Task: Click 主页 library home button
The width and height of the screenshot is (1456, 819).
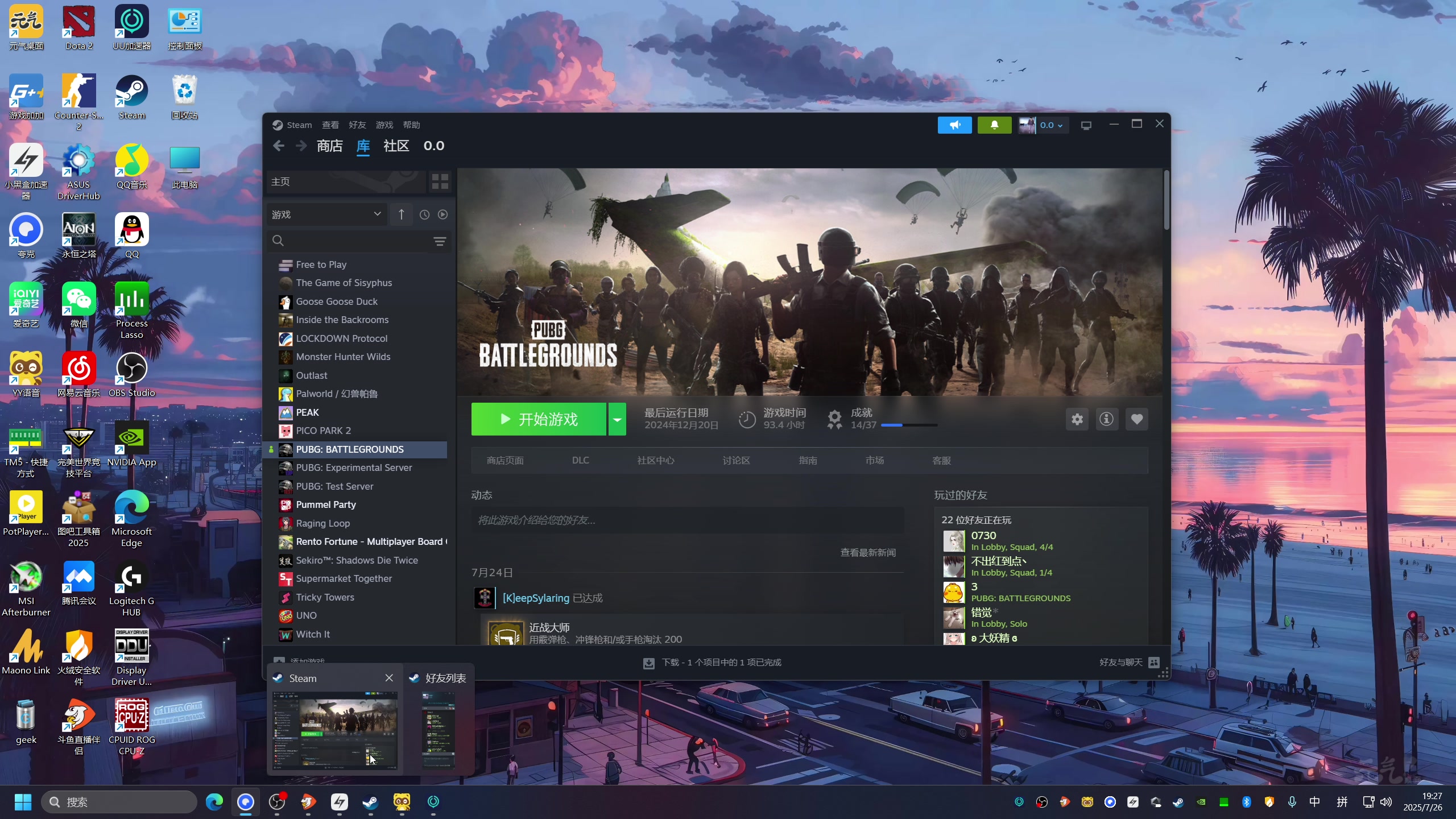Action: tap(347, 182)
